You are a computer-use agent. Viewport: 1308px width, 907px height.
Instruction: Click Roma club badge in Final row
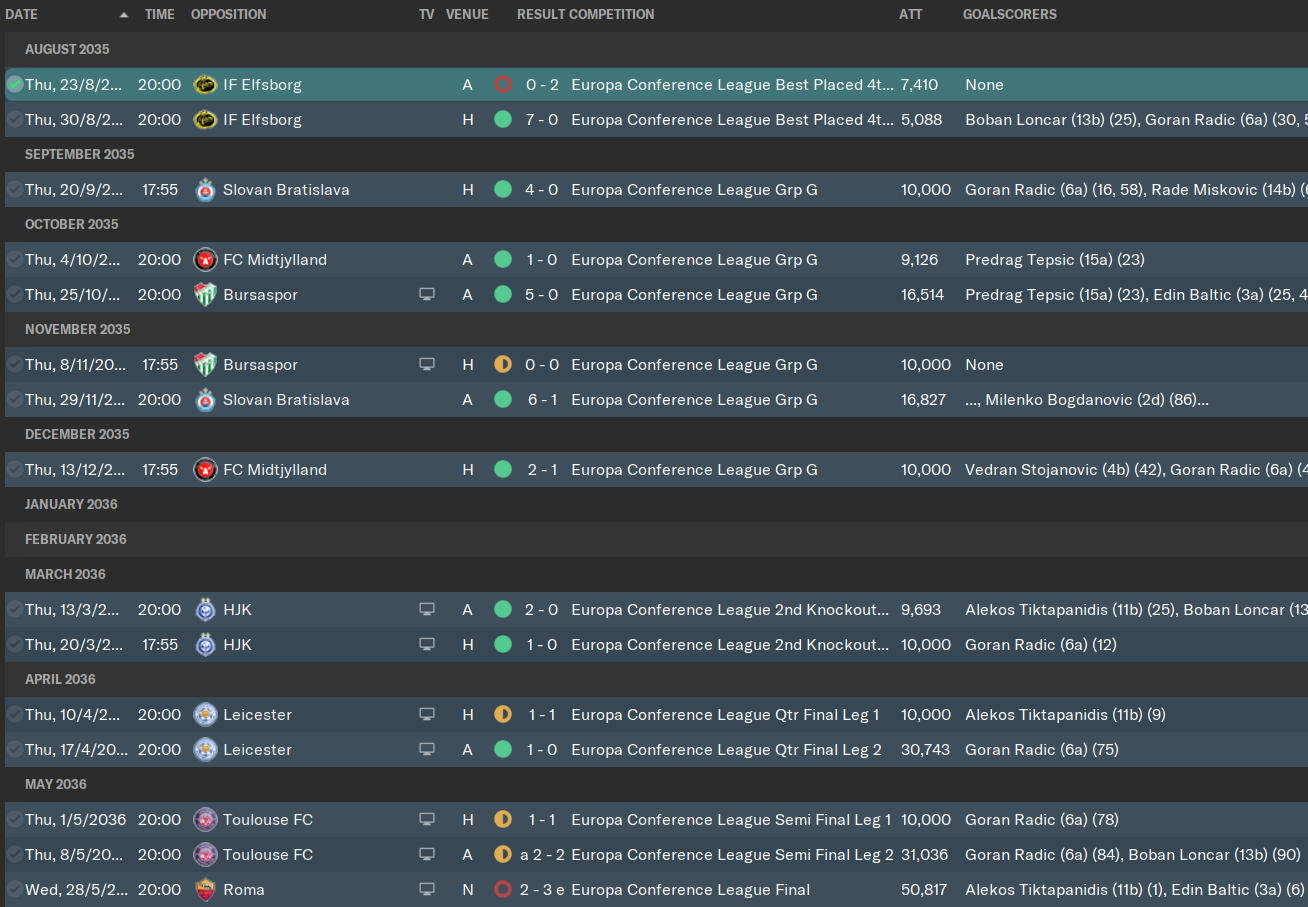pos(205,890)
